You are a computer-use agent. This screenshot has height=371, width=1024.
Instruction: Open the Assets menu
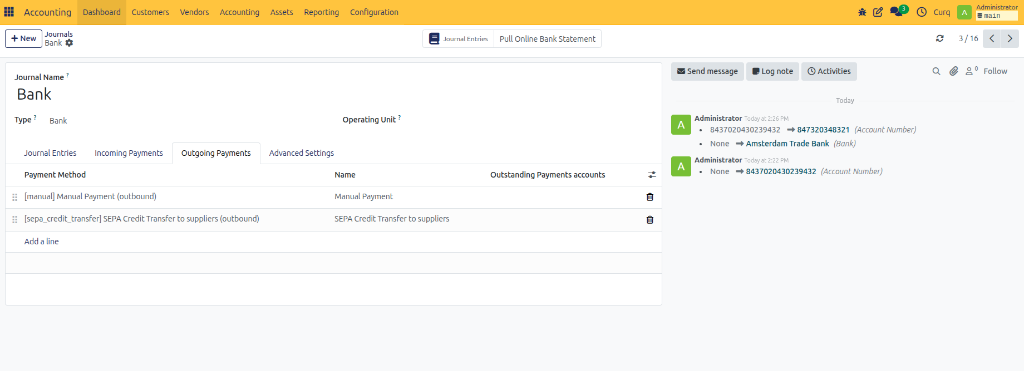(281, 12)
